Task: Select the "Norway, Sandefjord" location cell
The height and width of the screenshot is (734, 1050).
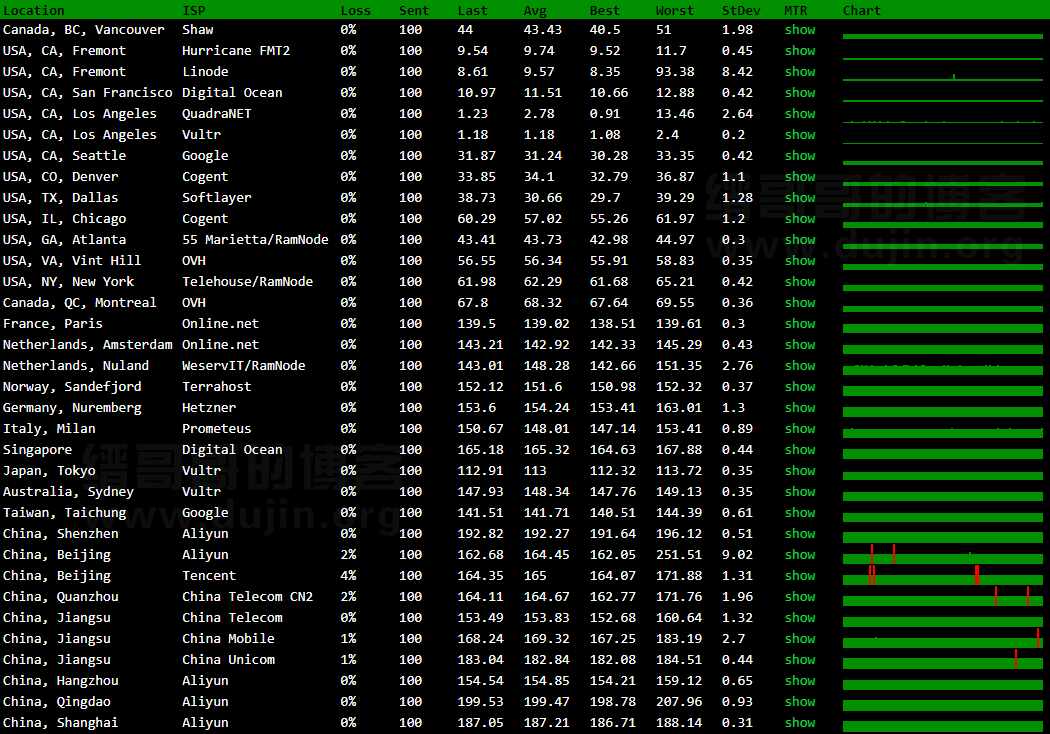Action: (72, 386)
